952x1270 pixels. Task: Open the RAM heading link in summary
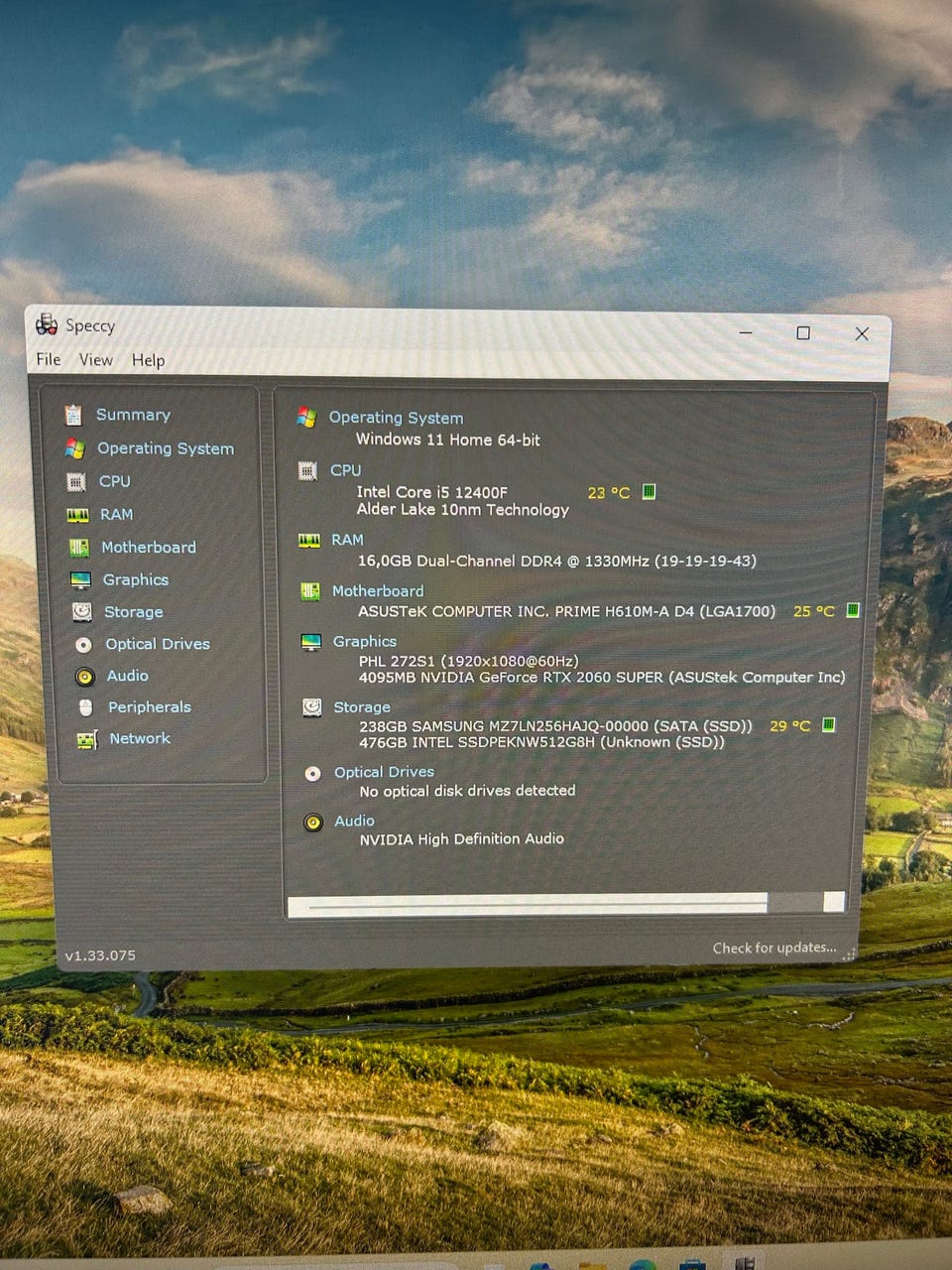(x=348, y=540)
